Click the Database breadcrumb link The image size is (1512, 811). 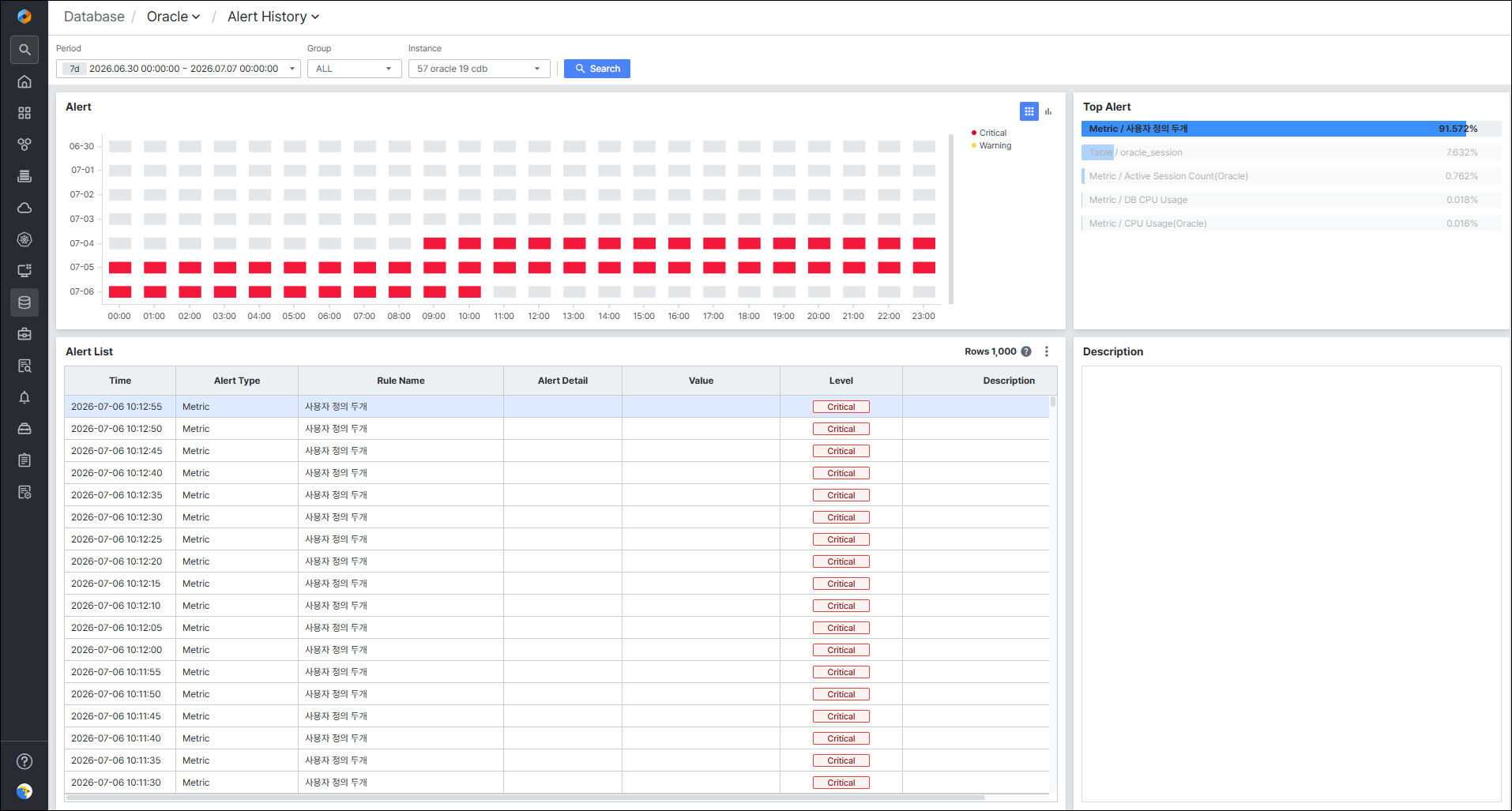[x=94, y=17]
